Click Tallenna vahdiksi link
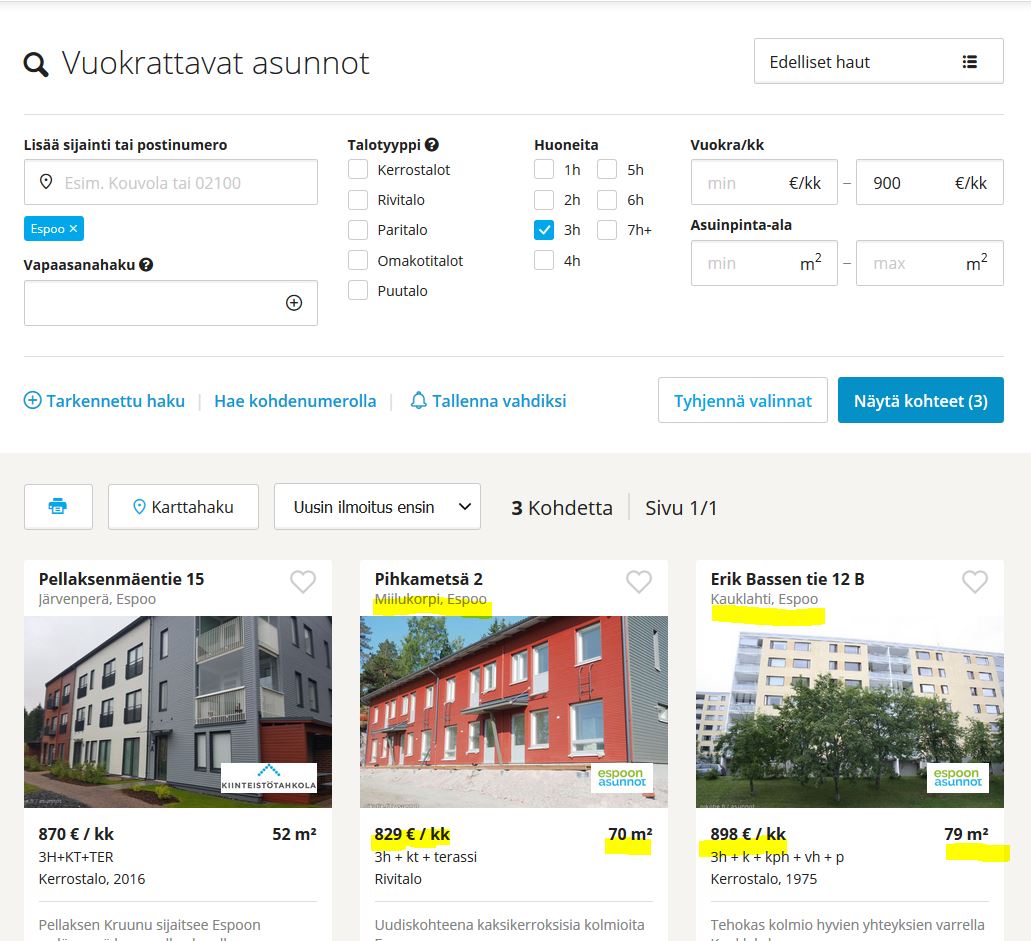This screenshot has height=941, width=1031. [x=488, y=401]
